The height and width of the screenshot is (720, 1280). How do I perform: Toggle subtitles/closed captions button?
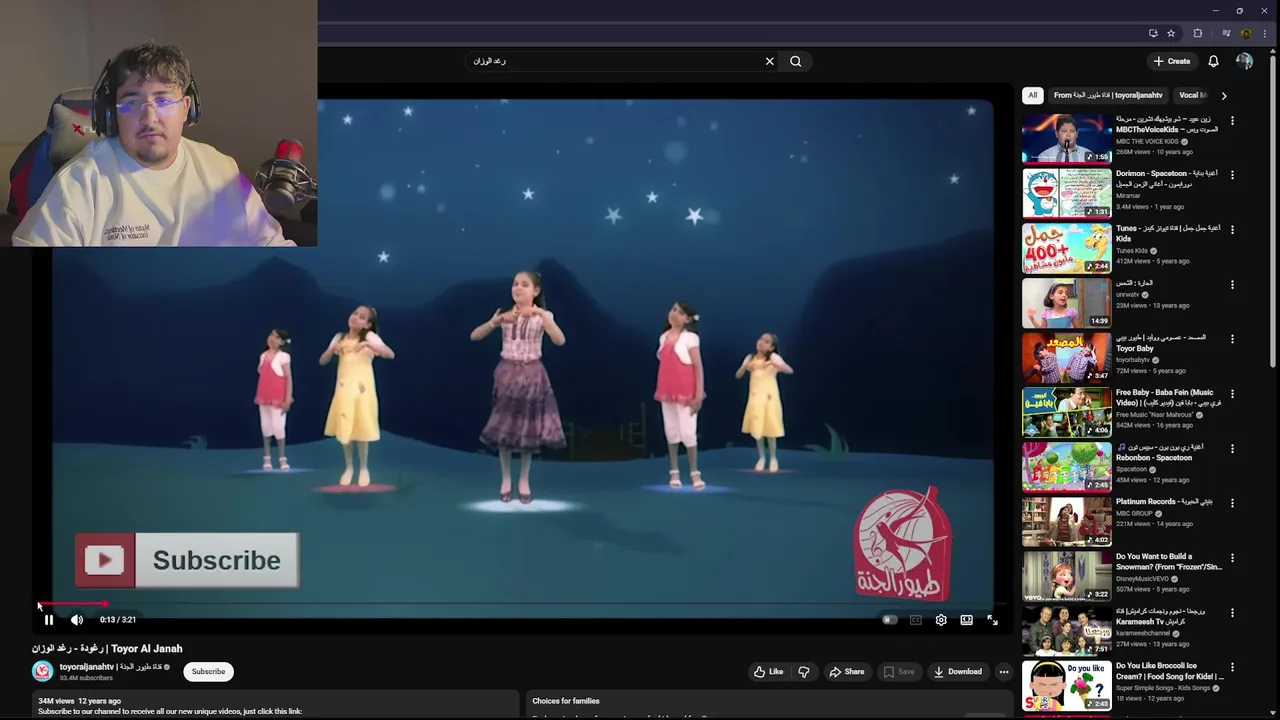(915, 620)
